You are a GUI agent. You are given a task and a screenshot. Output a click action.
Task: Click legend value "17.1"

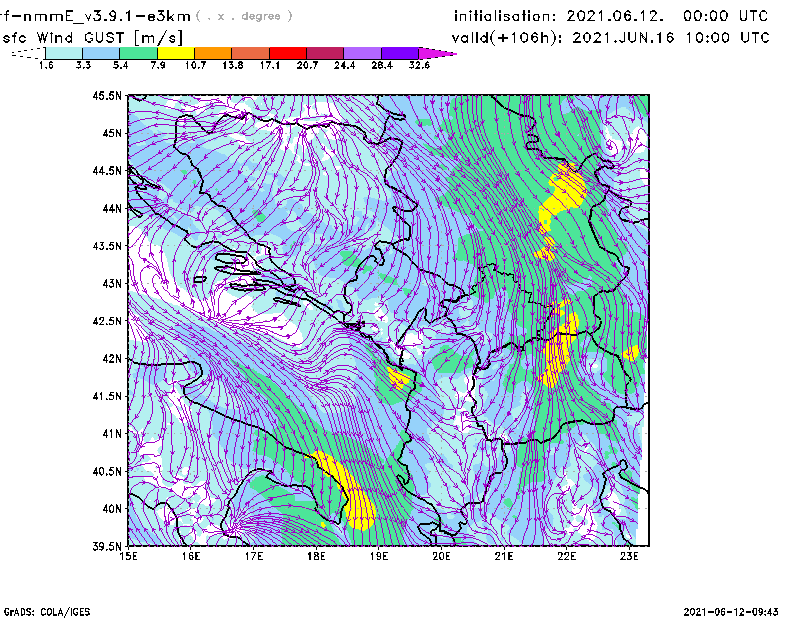point(270,65)
